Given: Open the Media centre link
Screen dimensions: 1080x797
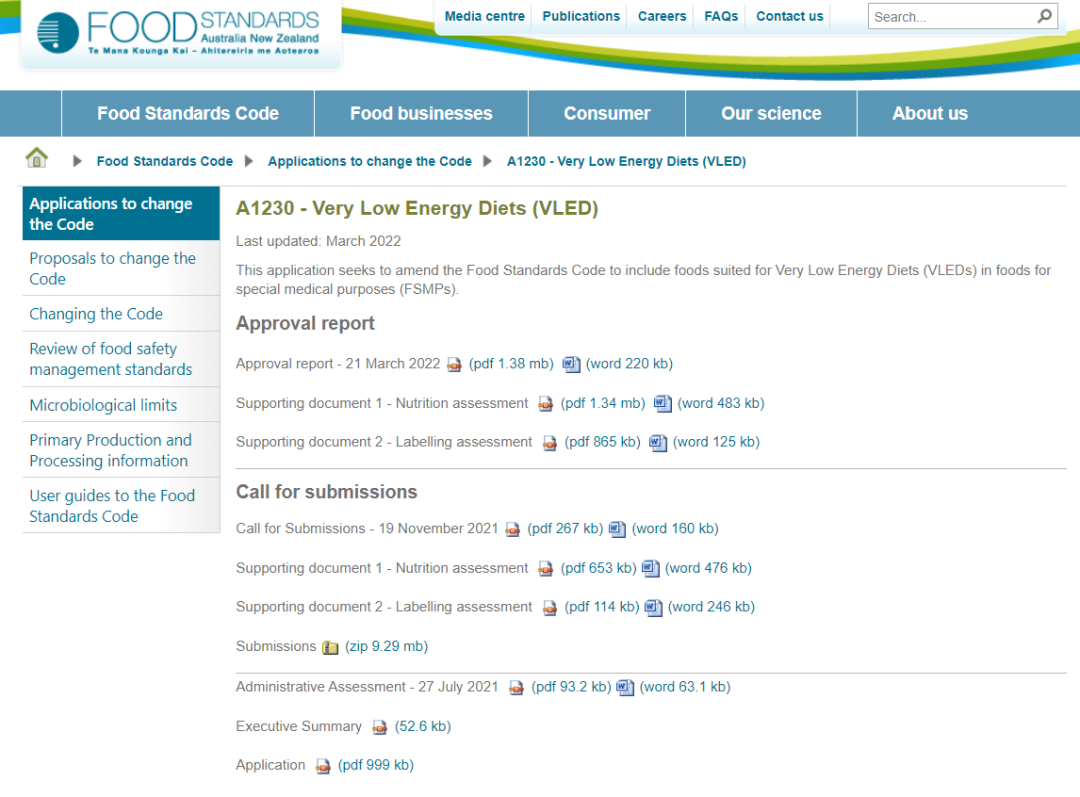Looking at the screenshot, I should tap(484, 16).
